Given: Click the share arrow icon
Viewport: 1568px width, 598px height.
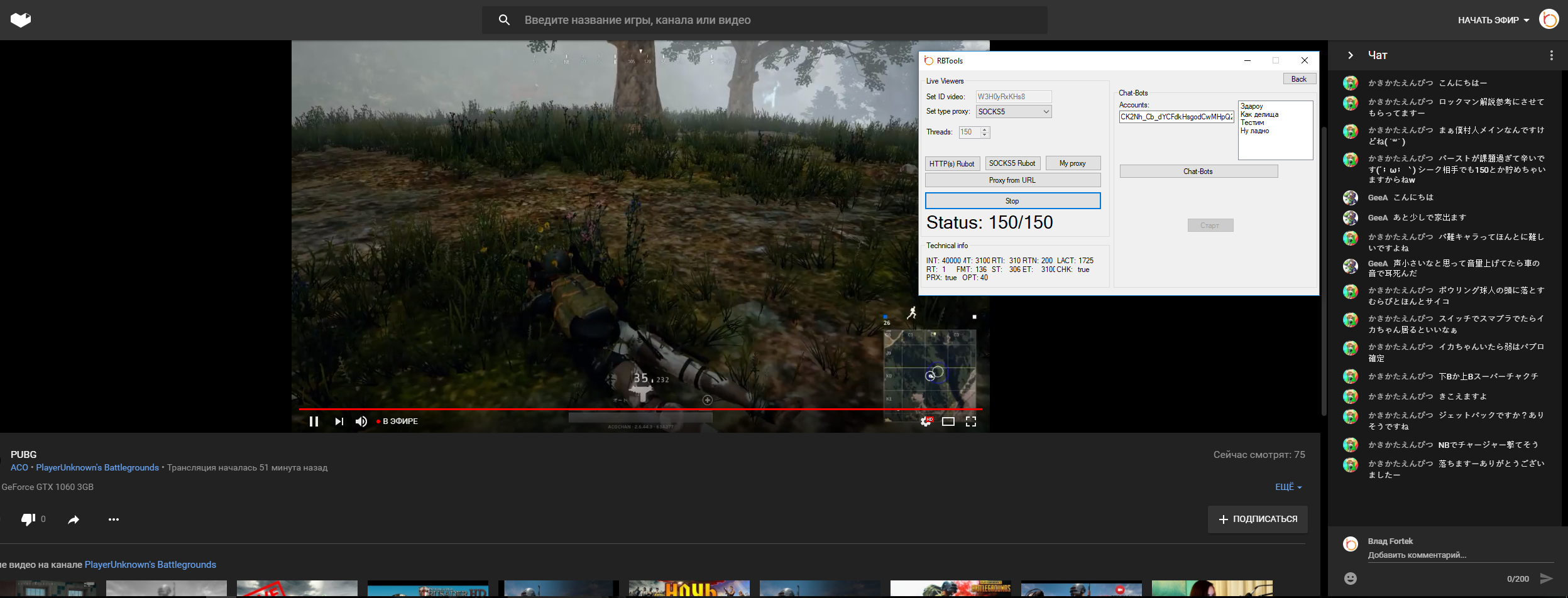Looking at the screenshot, I should [74, 519].
